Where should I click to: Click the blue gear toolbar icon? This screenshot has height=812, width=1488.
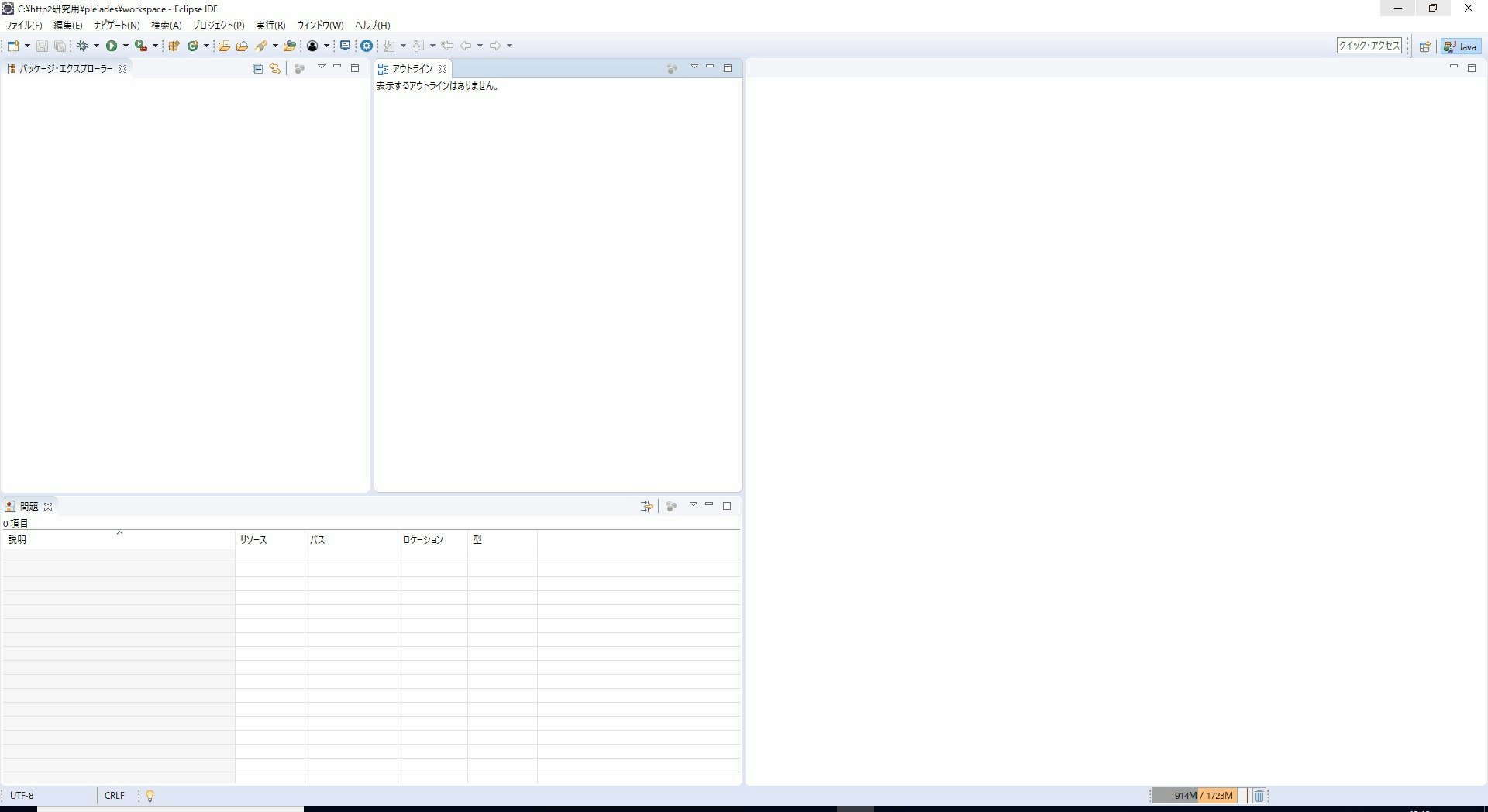click(367, 46)
